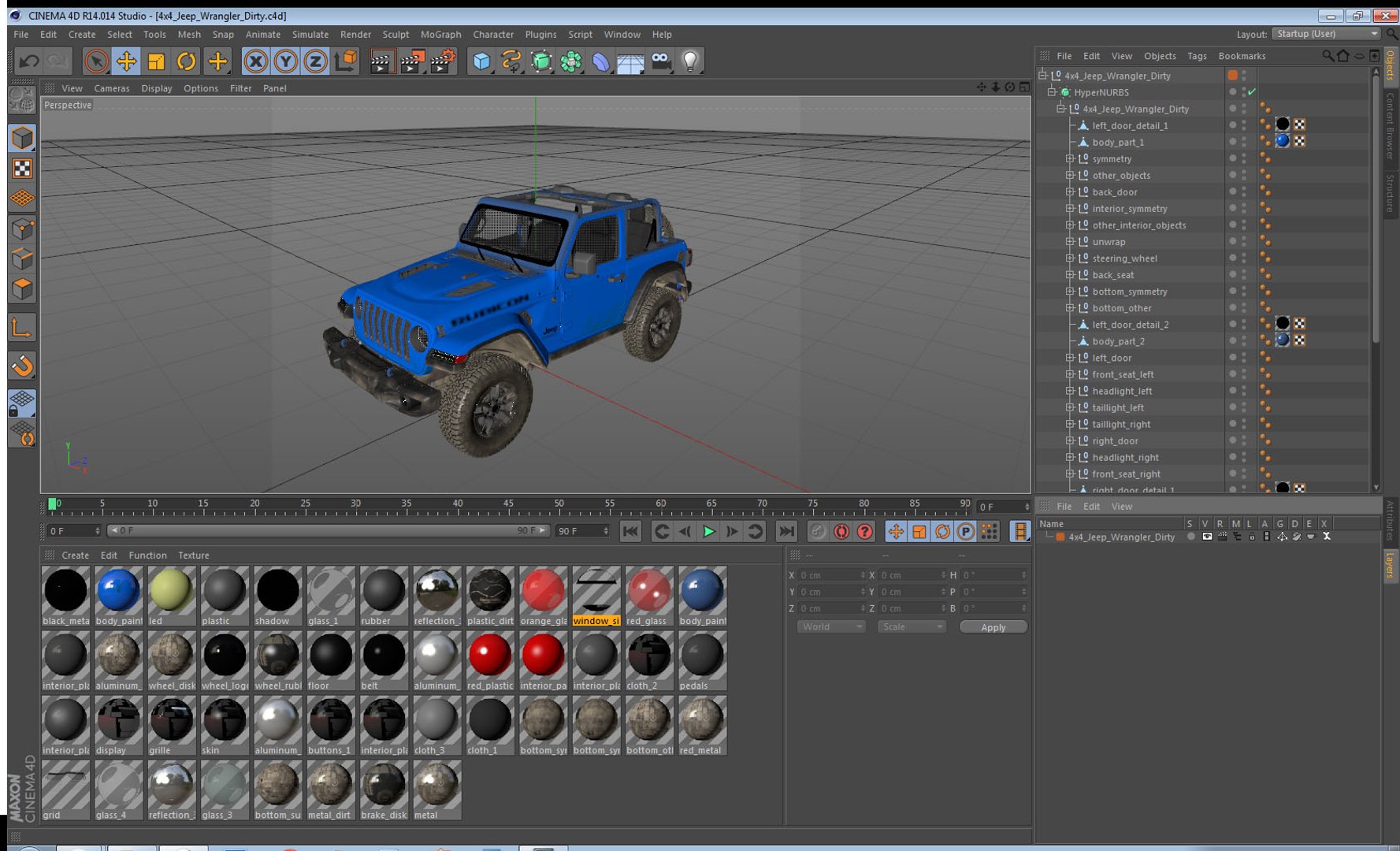Open the World coordinate dropdown

pos(831,626)
